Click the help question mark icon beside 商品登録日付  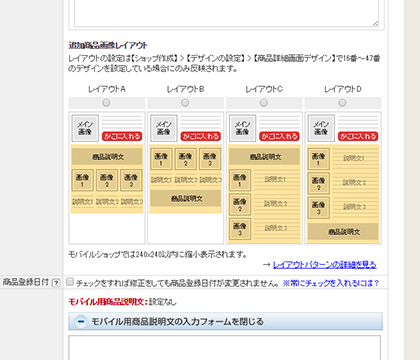(56, 283)
